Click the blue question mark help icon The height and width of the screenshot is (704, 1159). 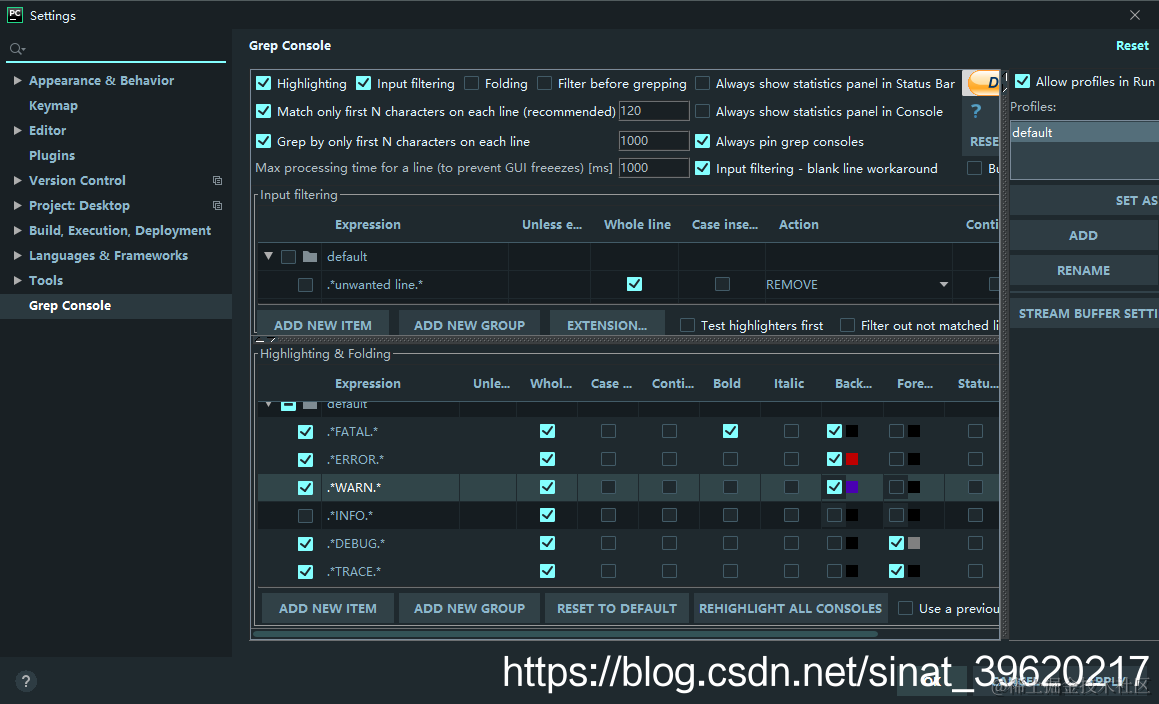976,111
